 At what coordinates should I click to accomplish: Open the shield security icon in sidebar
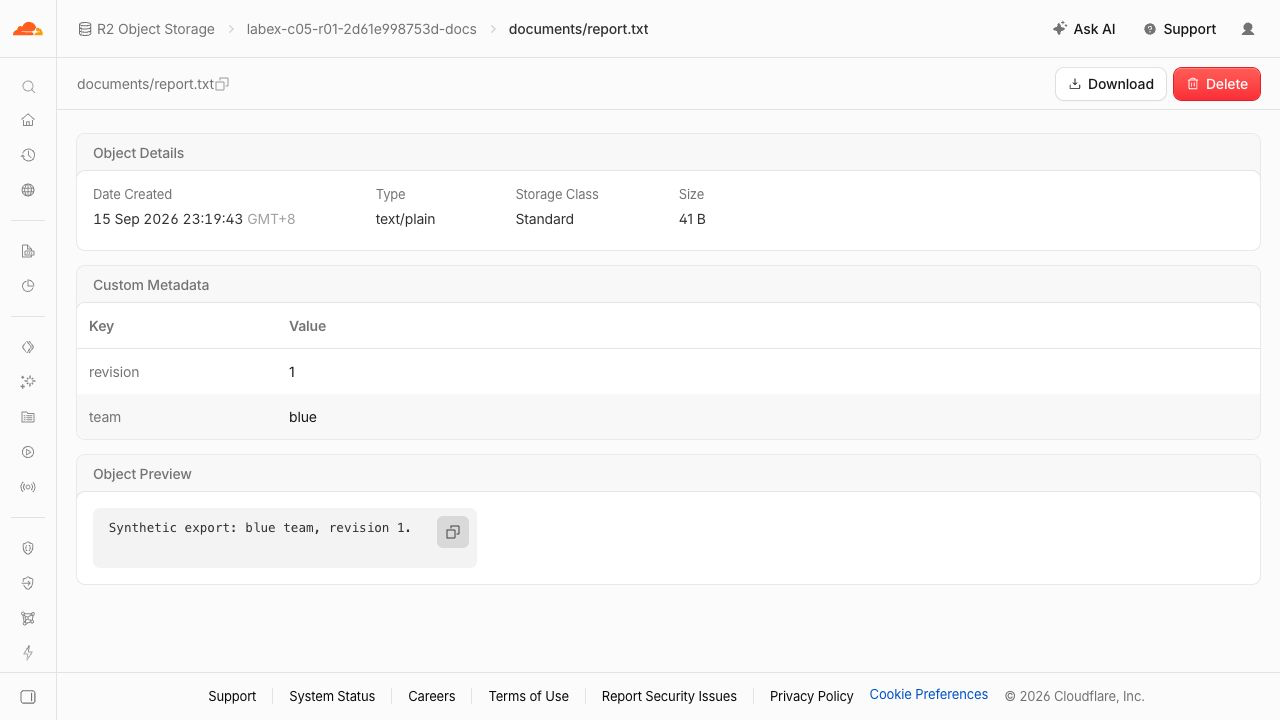coord(28,548)
